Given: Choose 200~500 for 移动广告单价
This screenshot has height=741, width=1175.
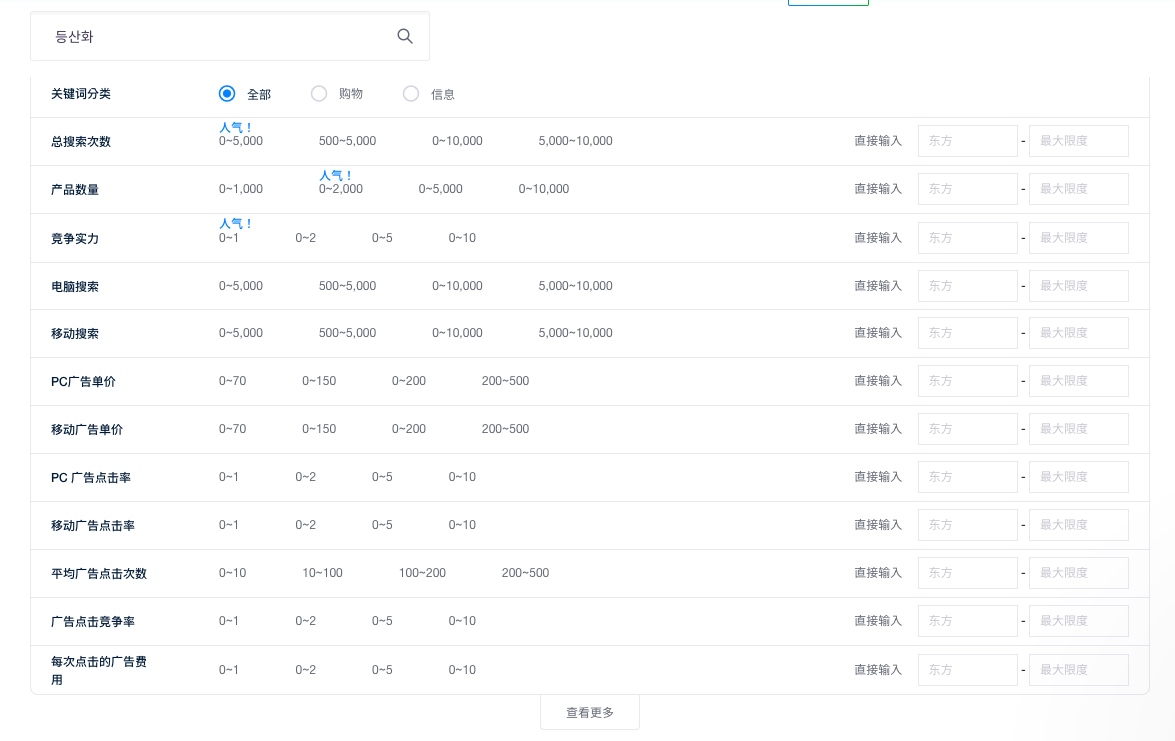Looking at the screenshot, I should click(x=505, y=429).
